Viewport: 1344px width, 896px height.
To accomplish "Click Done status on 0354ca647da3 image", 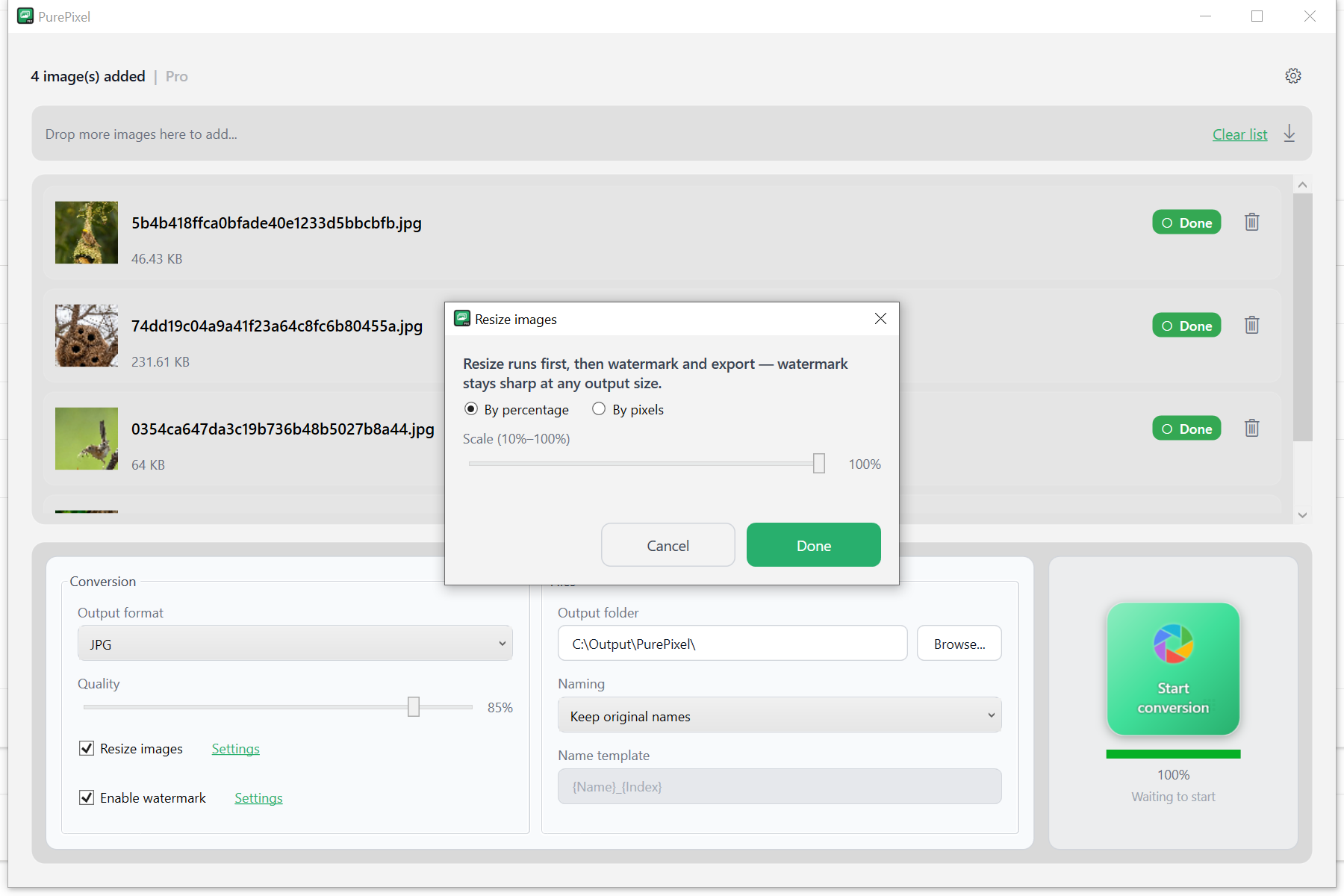I will pyautogui.click(x=1186, y=429).
